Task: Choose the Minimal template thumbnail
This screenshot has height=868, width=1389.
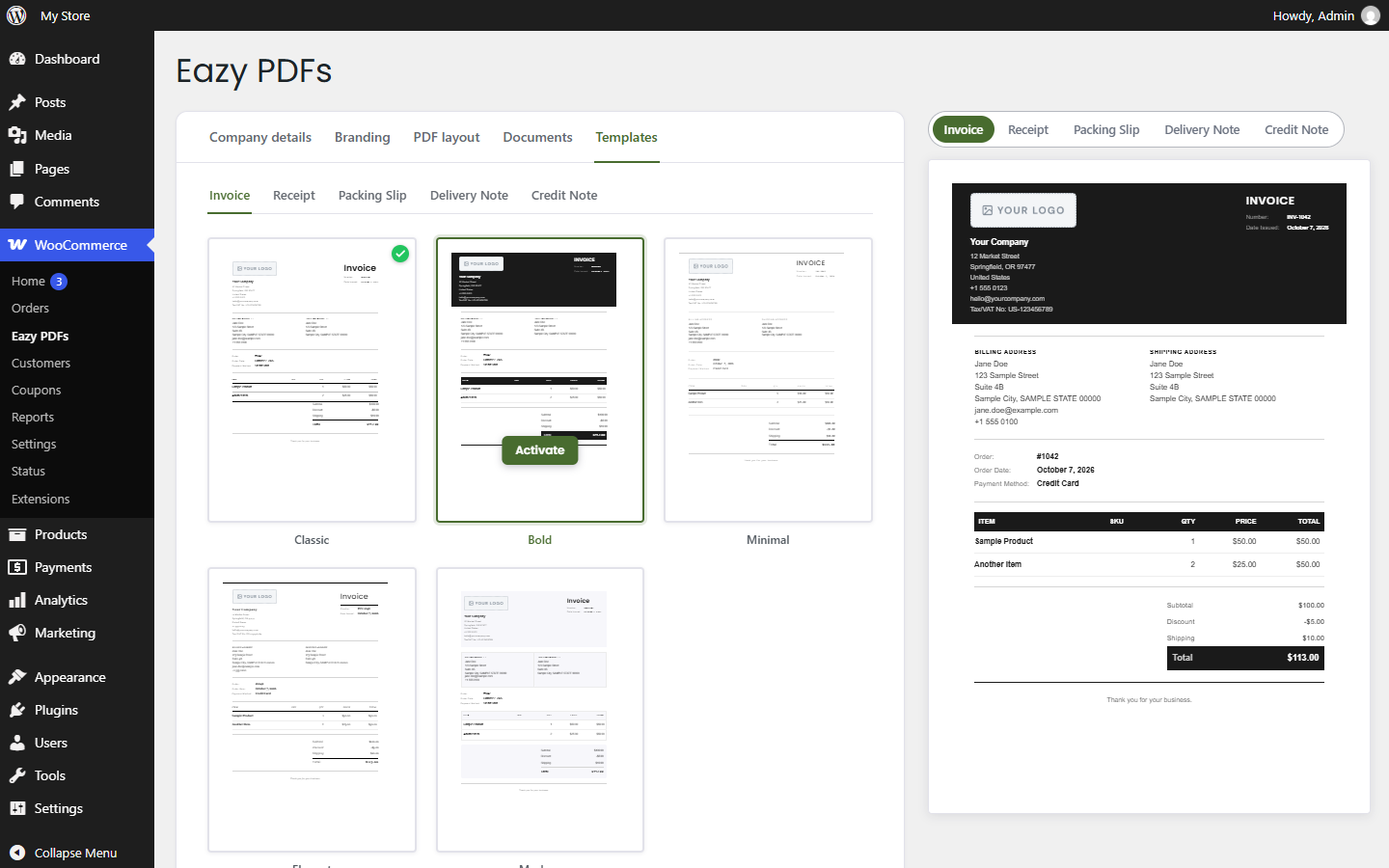Action: tap(768, 380)
